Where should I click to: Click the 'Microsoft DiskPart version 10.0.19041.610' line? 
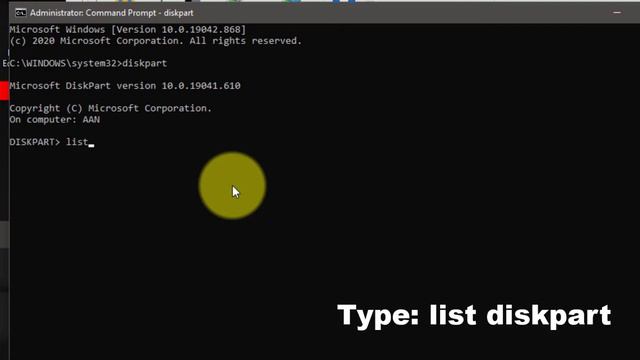[x=125, y=86]
